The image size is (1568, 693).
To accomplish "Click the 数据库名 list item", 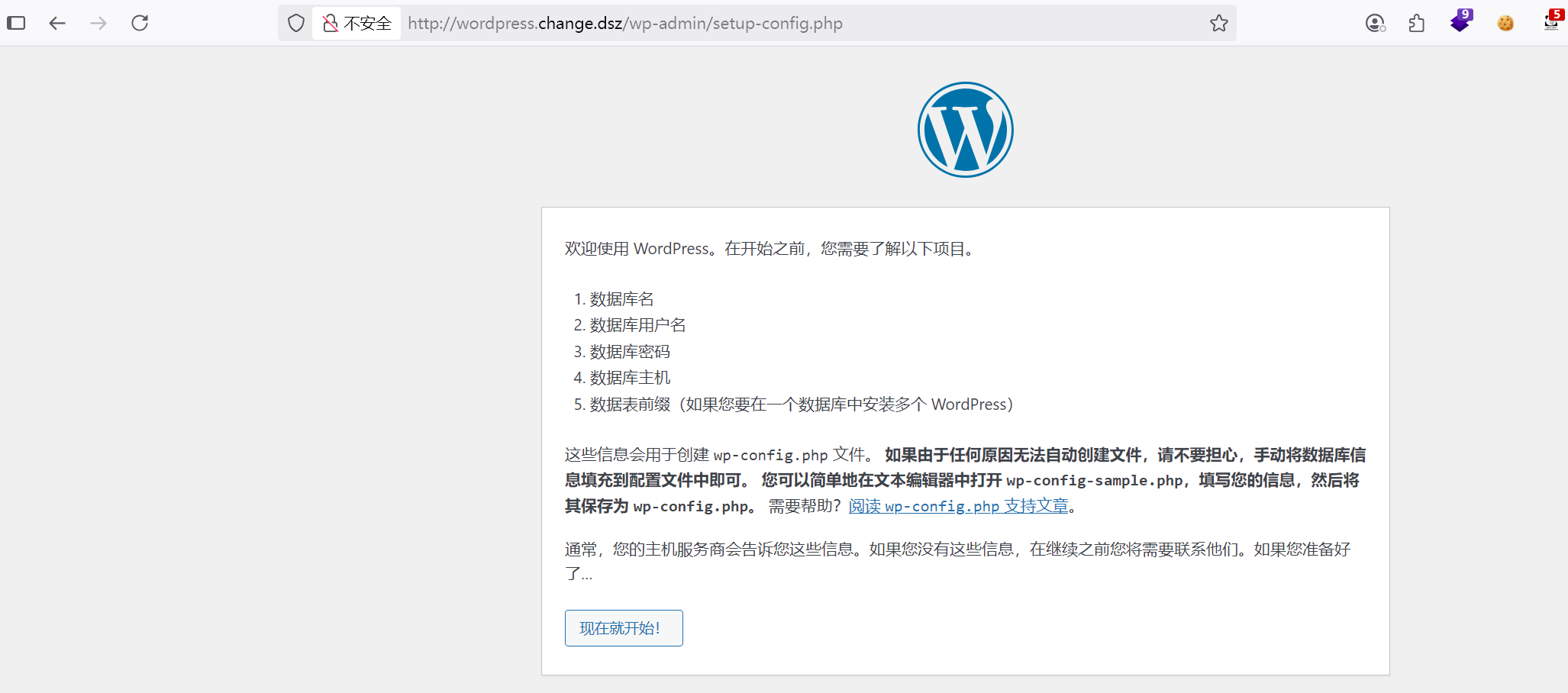I will (x=621, y=299).
